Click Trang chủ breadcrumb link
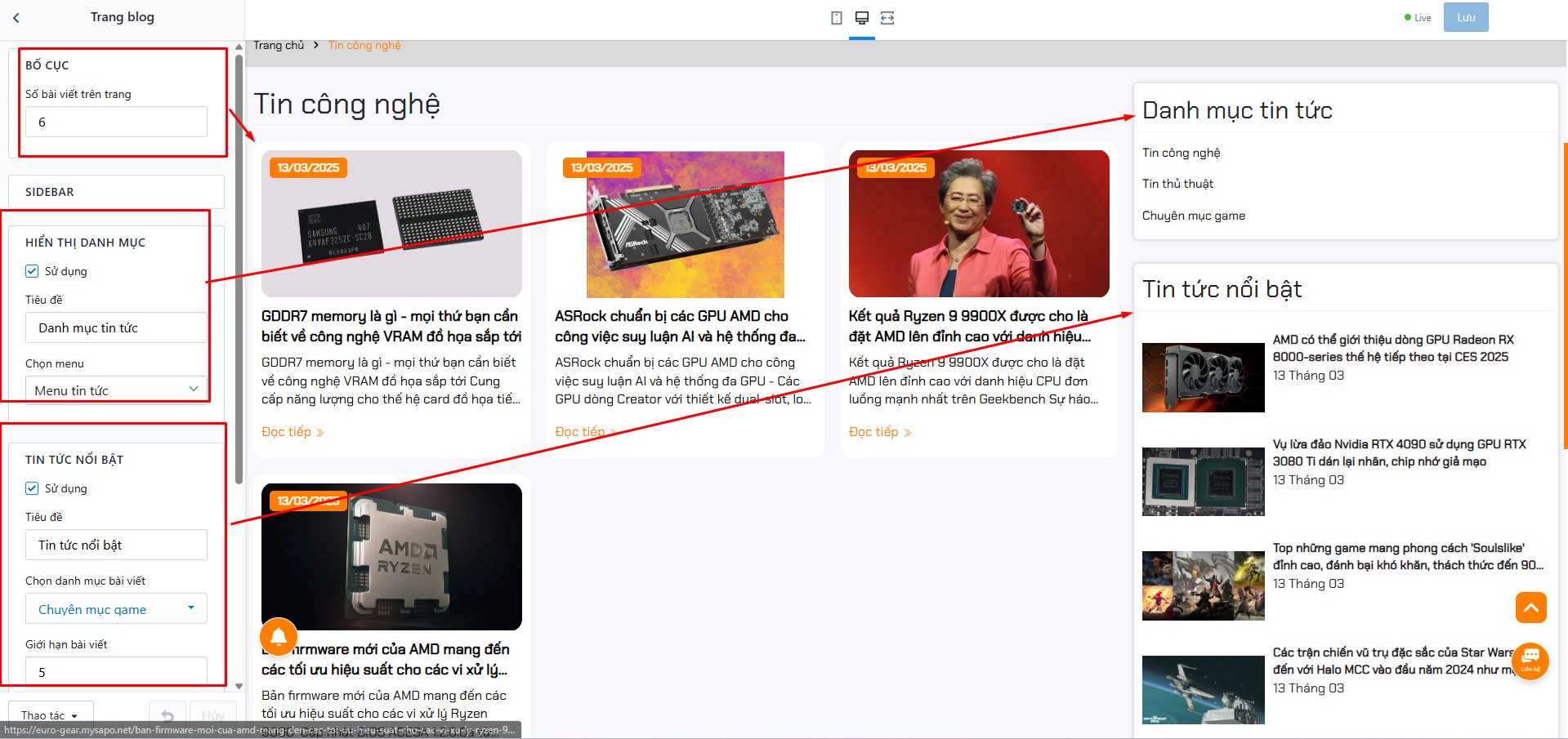Screen dimensions: 1568x739 (279, 46)
